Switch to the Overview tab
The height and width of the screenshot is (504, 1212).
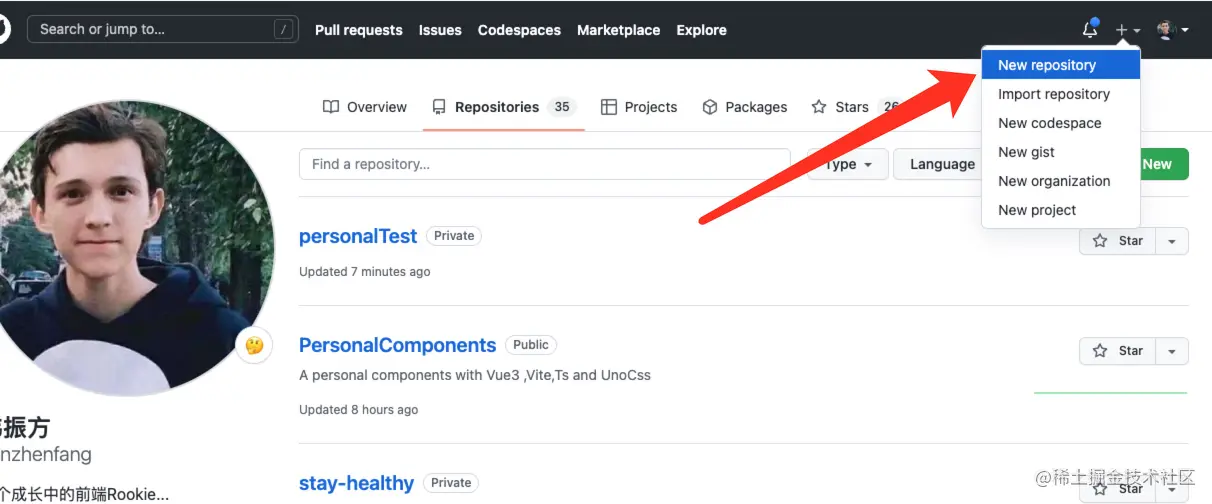point(365,107)
